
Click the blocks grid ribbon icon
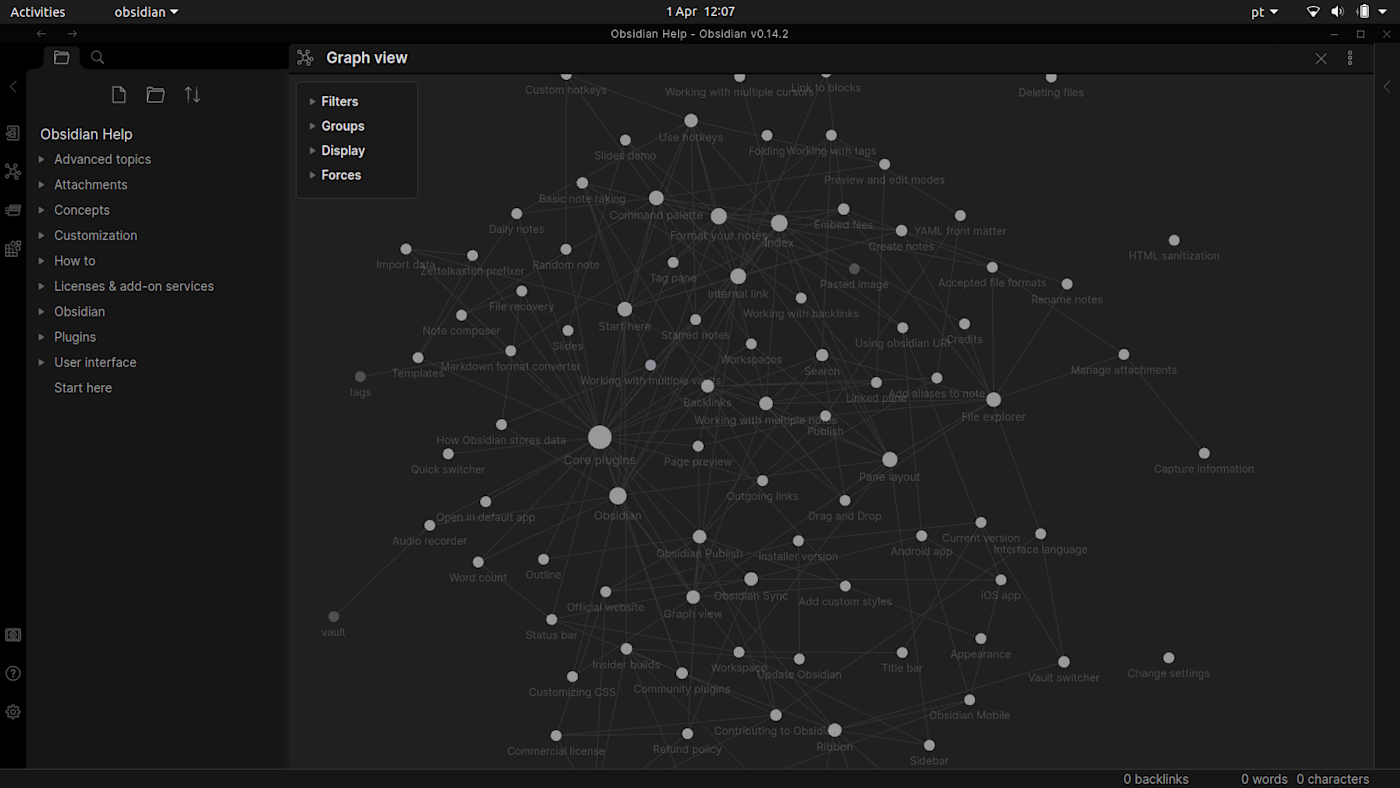tap(13, 249)
